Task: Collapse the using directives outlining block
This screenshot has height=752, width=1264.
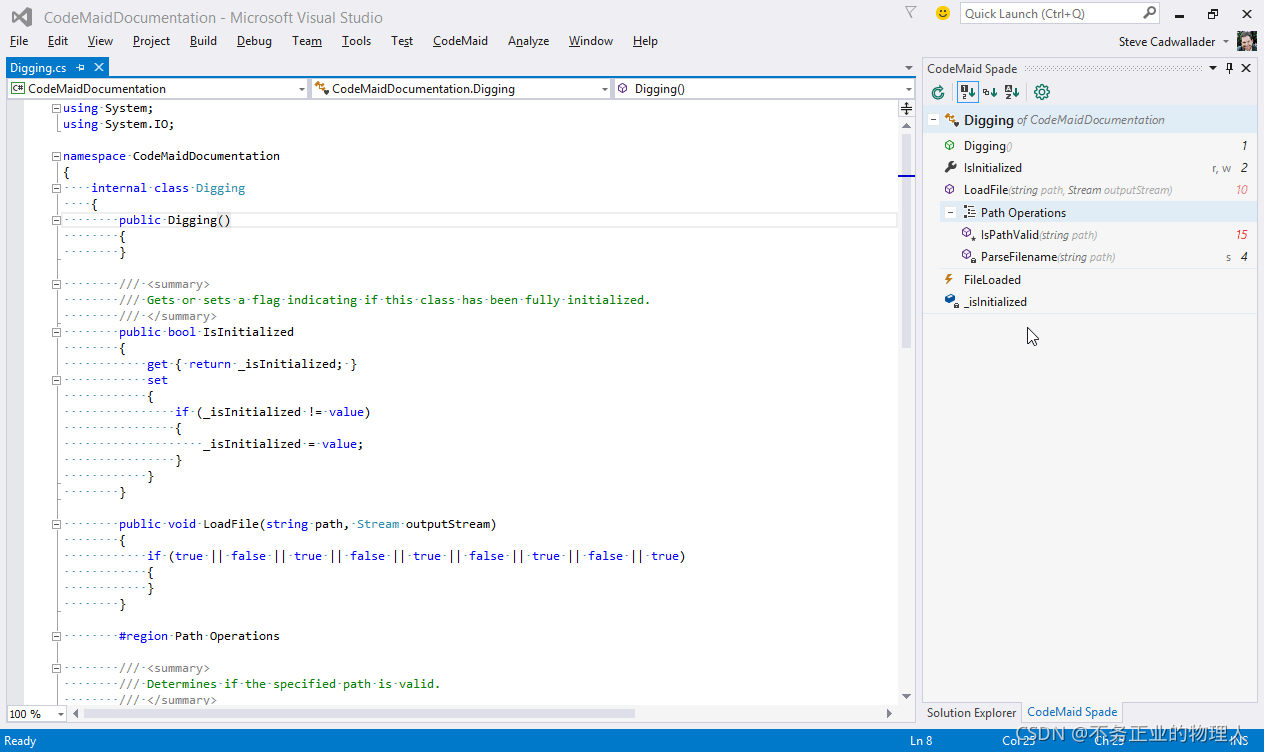Action: coord(57,108)
